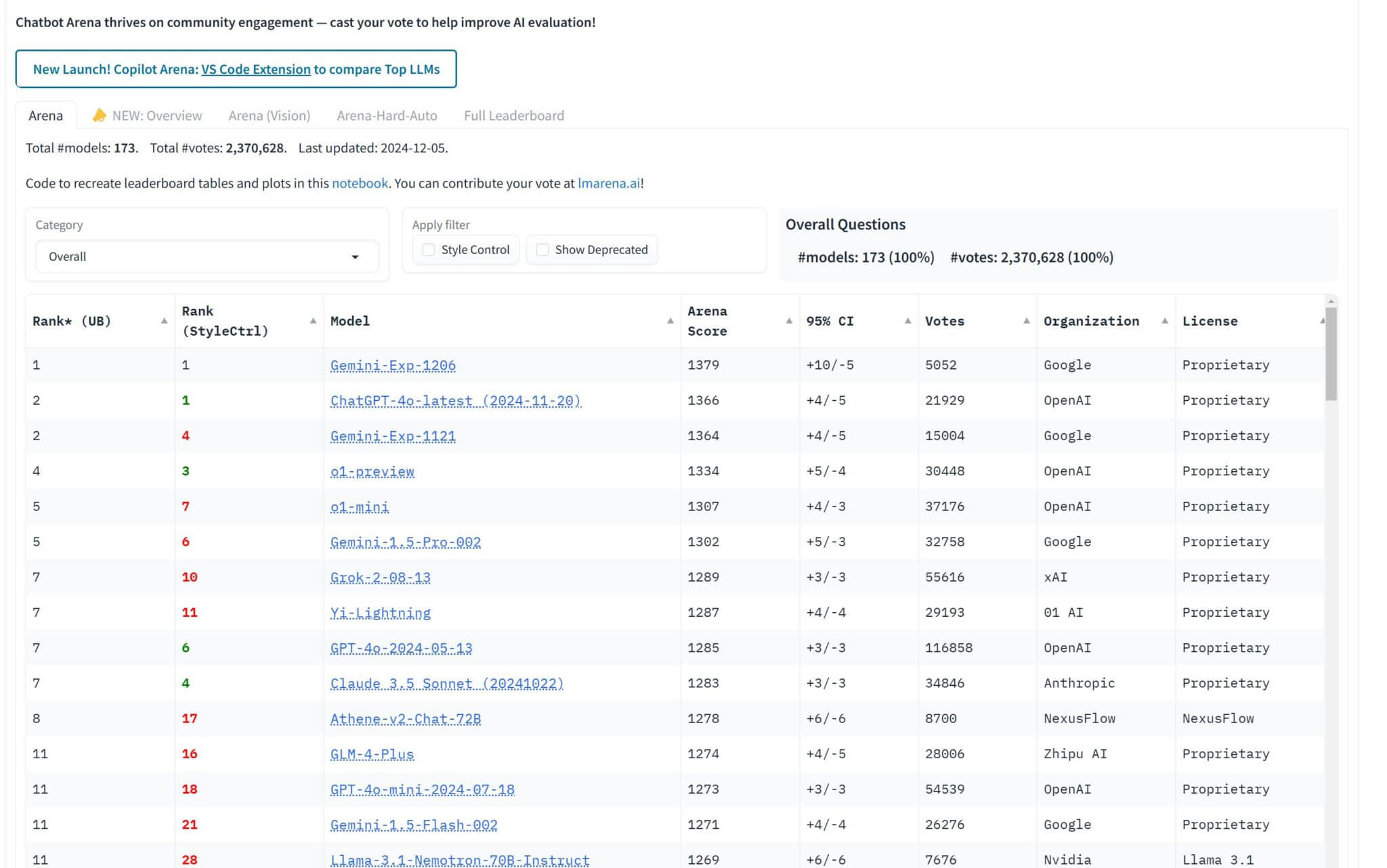The height and width of the screenshot is (868, 1387).
Task: Sort by Organization column arrow
Action: coord(1165,321)
